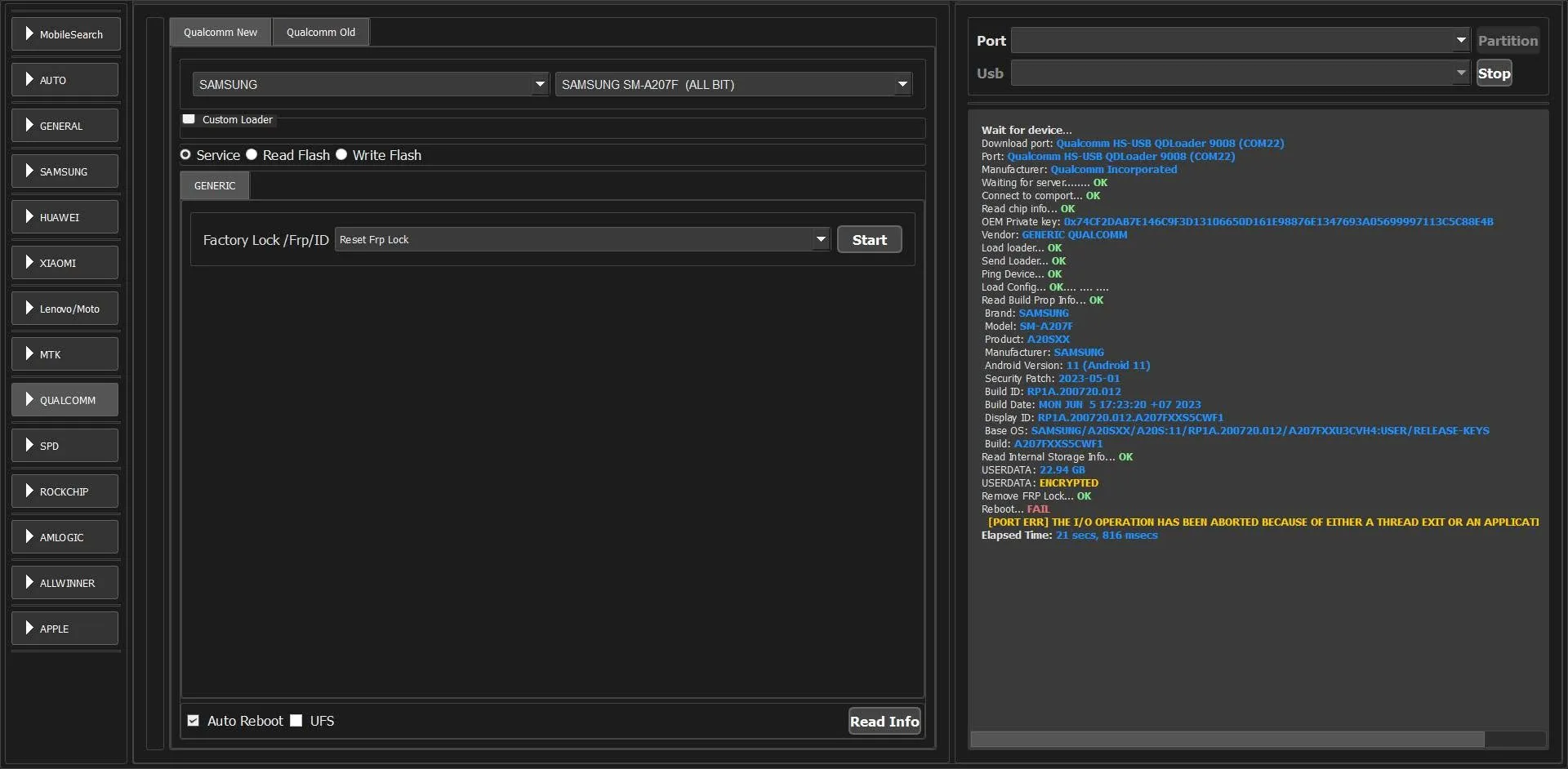Select the Service radio button
The image size is (1568, 769).
click(185, 155)
